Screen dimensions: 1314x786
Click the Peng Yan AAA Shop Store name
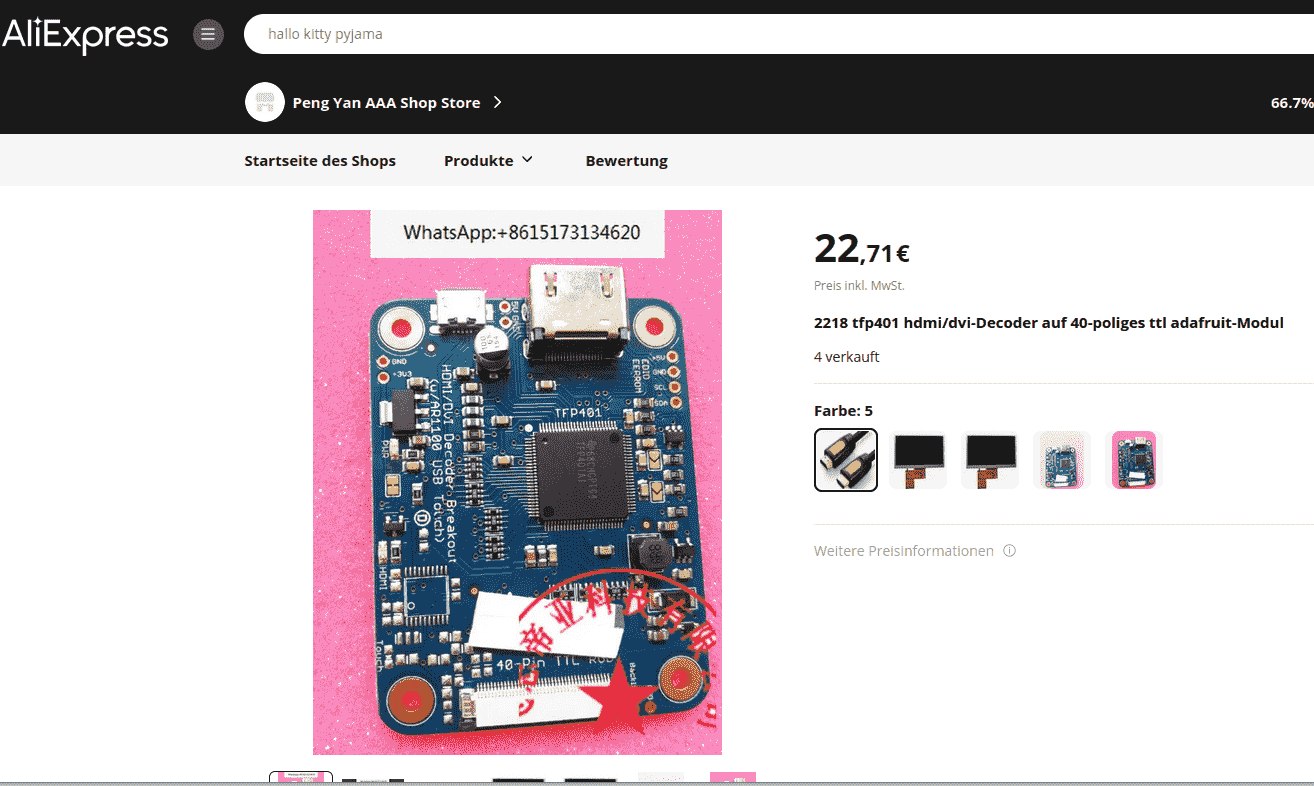[386, 102]
